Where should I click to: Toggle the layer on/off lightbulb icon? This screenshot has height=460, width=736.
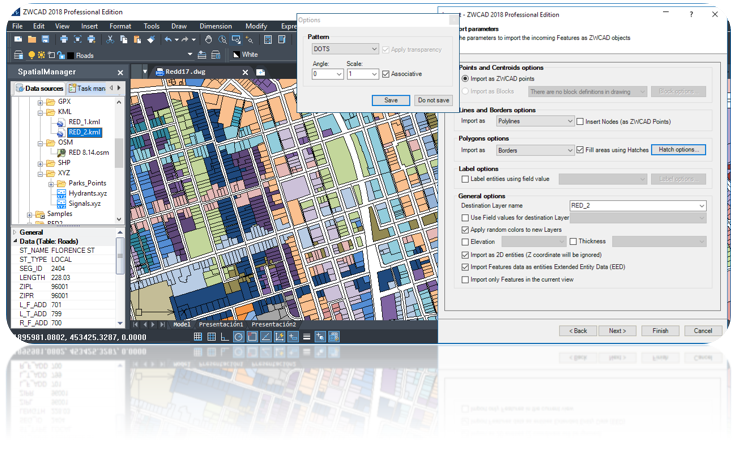pos(31,55)
